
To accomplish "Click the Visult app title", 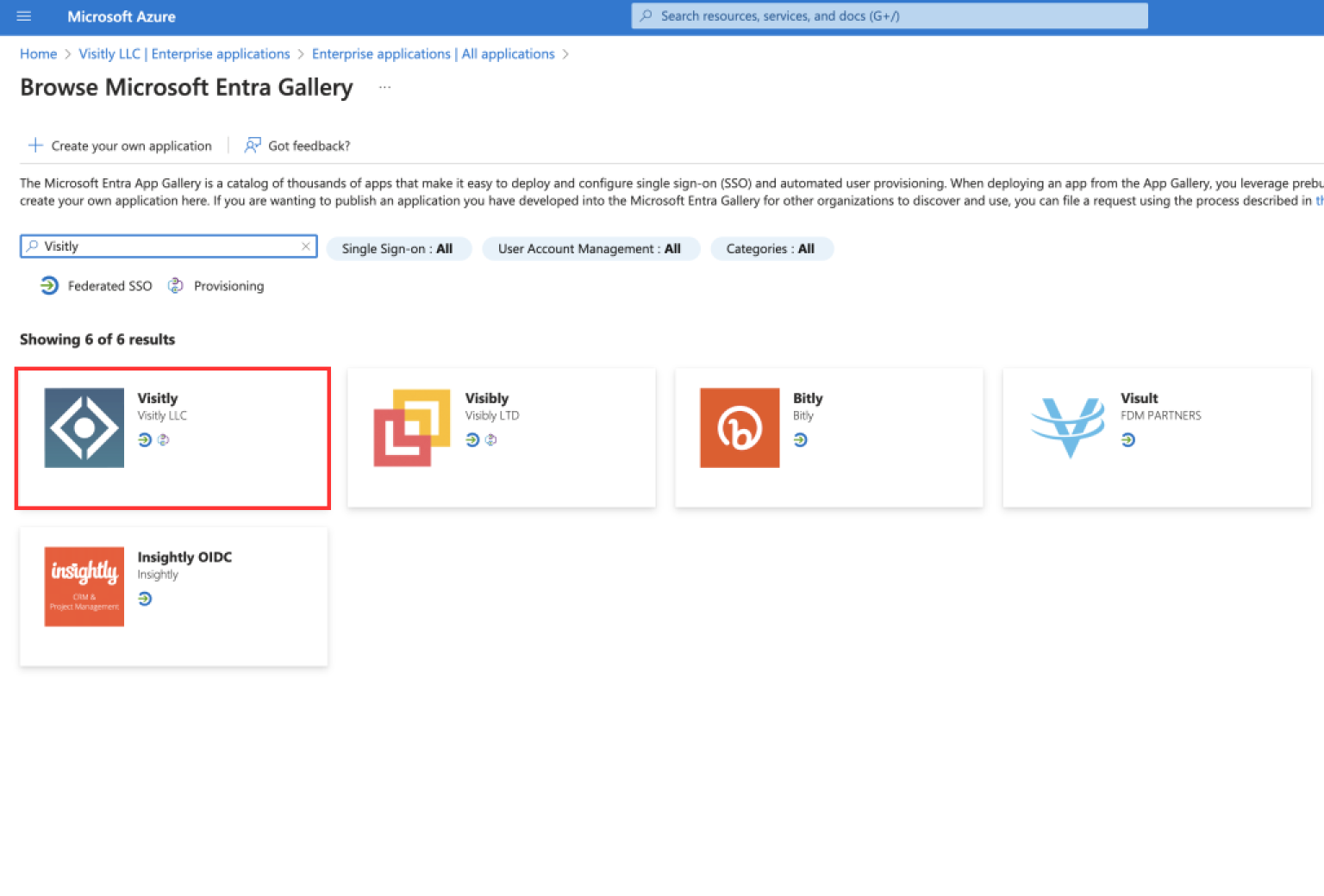I will [1140, 398].
